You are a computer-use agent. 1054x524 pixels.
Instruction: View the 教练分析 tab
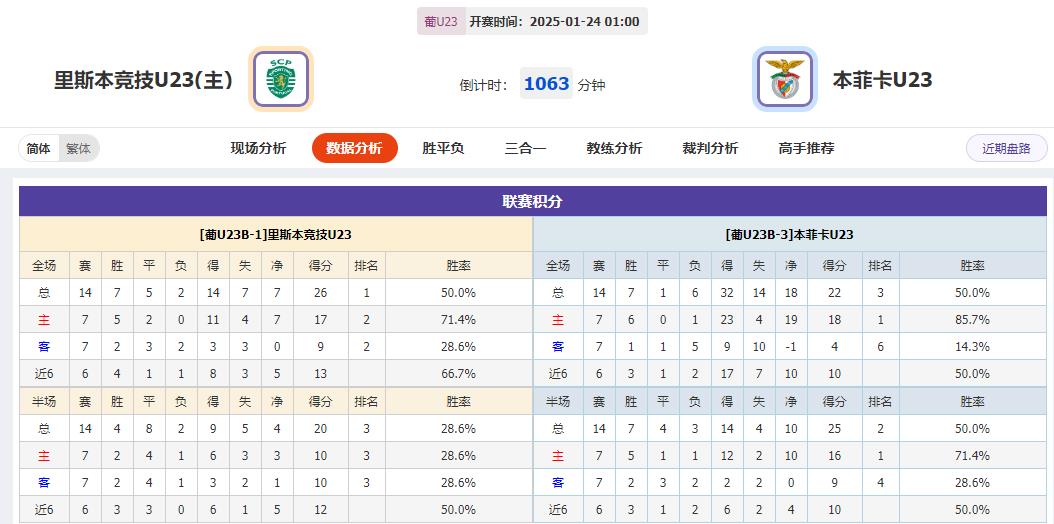coord(614,148)
